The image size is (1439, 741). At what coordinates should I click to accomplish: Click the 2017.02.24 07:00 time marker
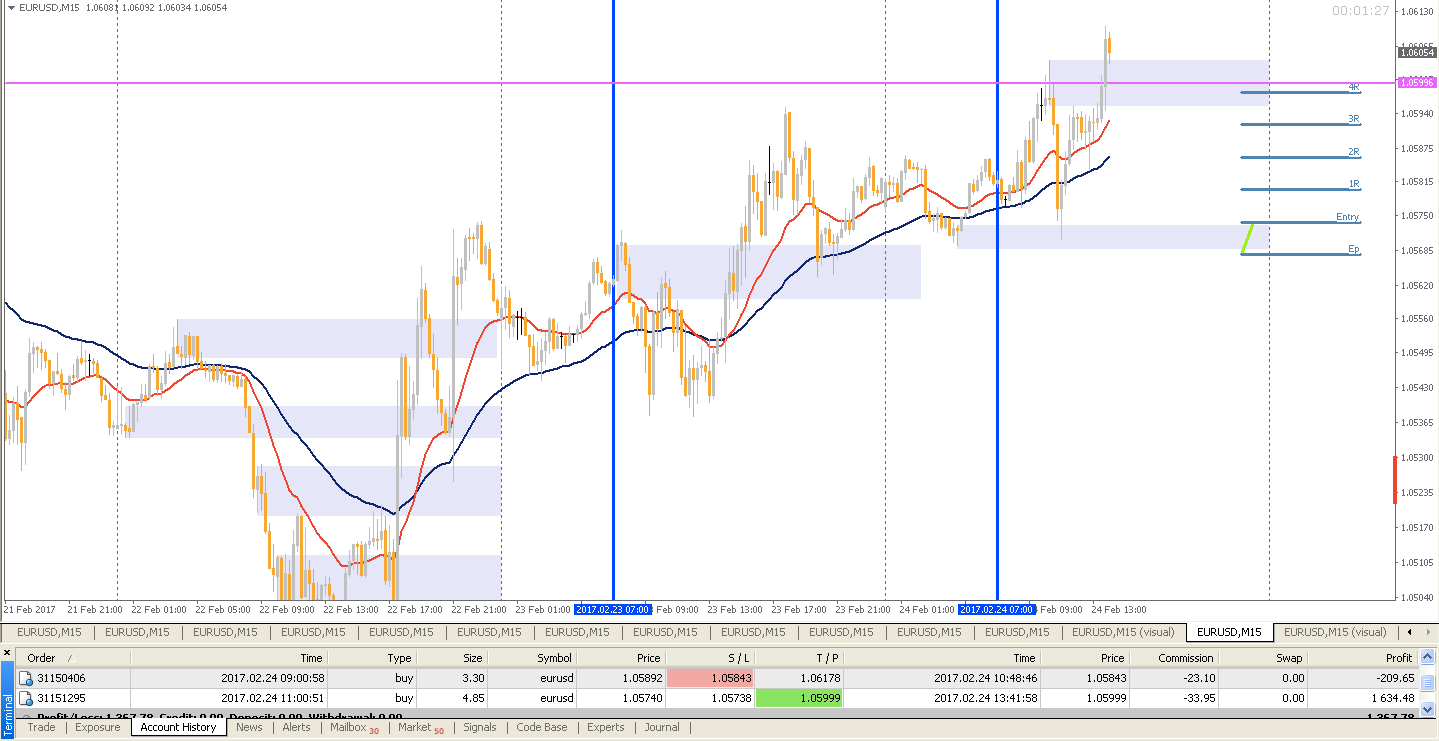997,609
